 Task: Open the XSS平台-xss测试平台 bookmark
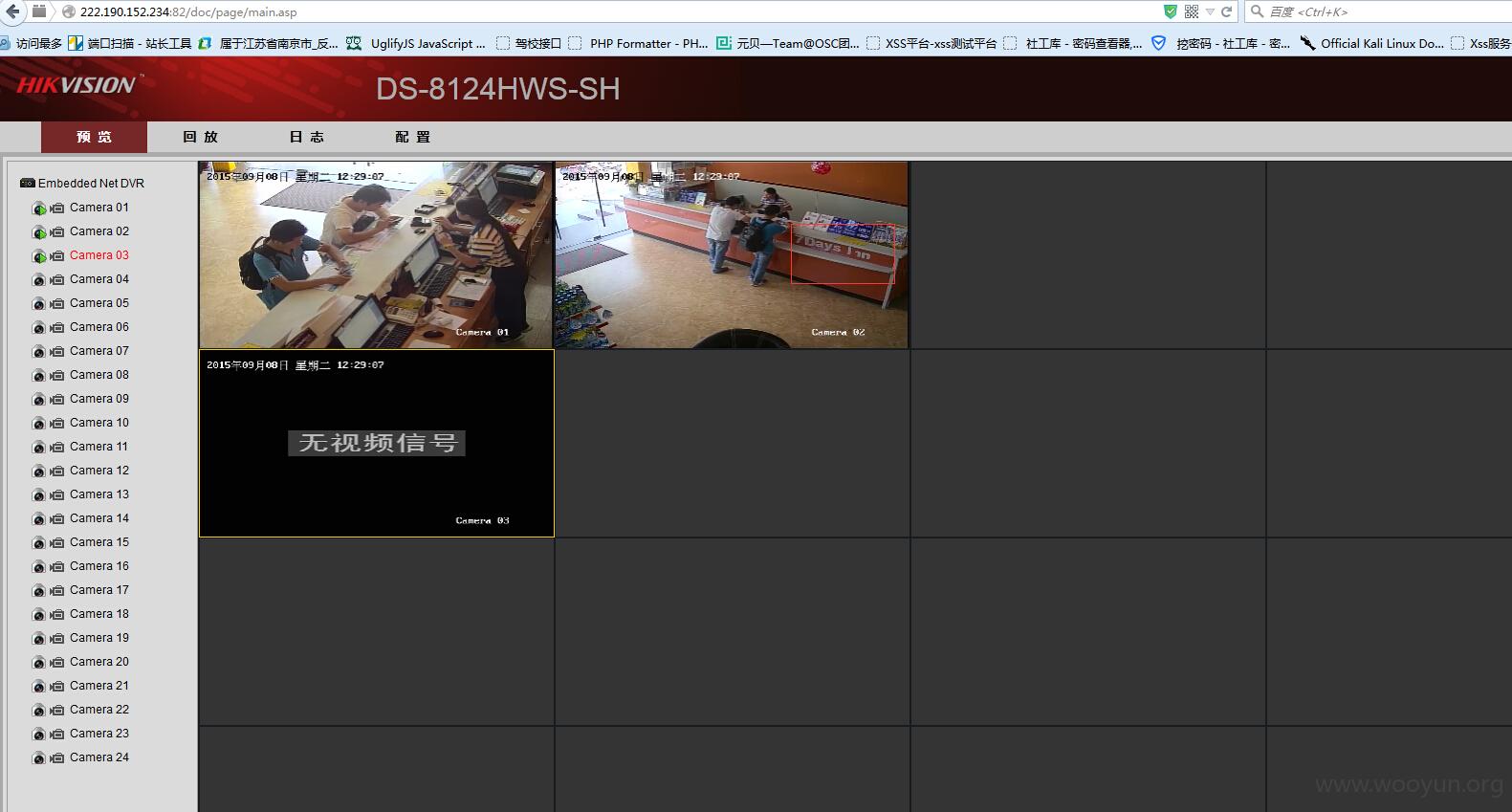pyautogui.click(x=931, y=43)
